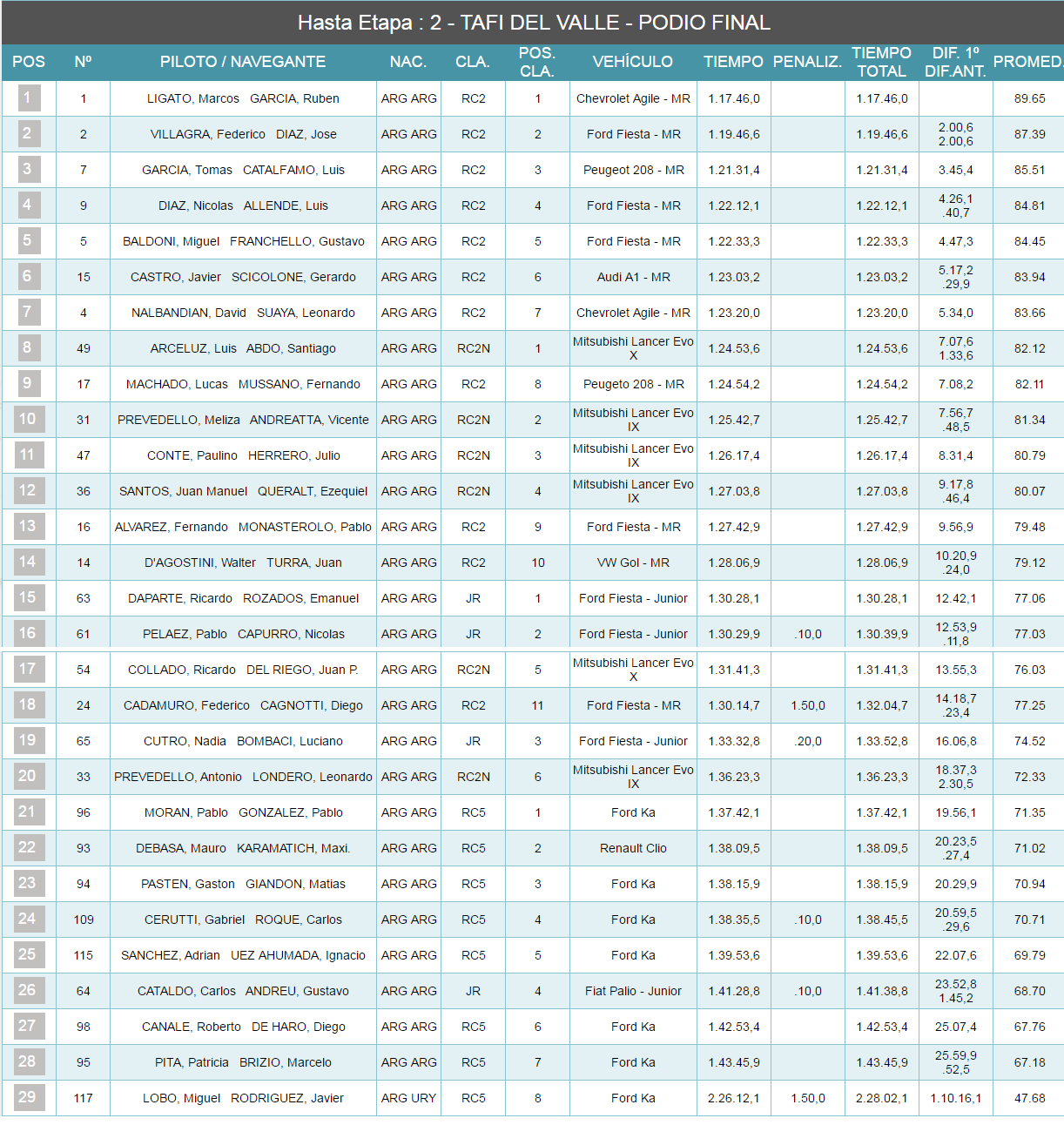Select the Audi A1 - MR vehicle cell

coord(633,277)
